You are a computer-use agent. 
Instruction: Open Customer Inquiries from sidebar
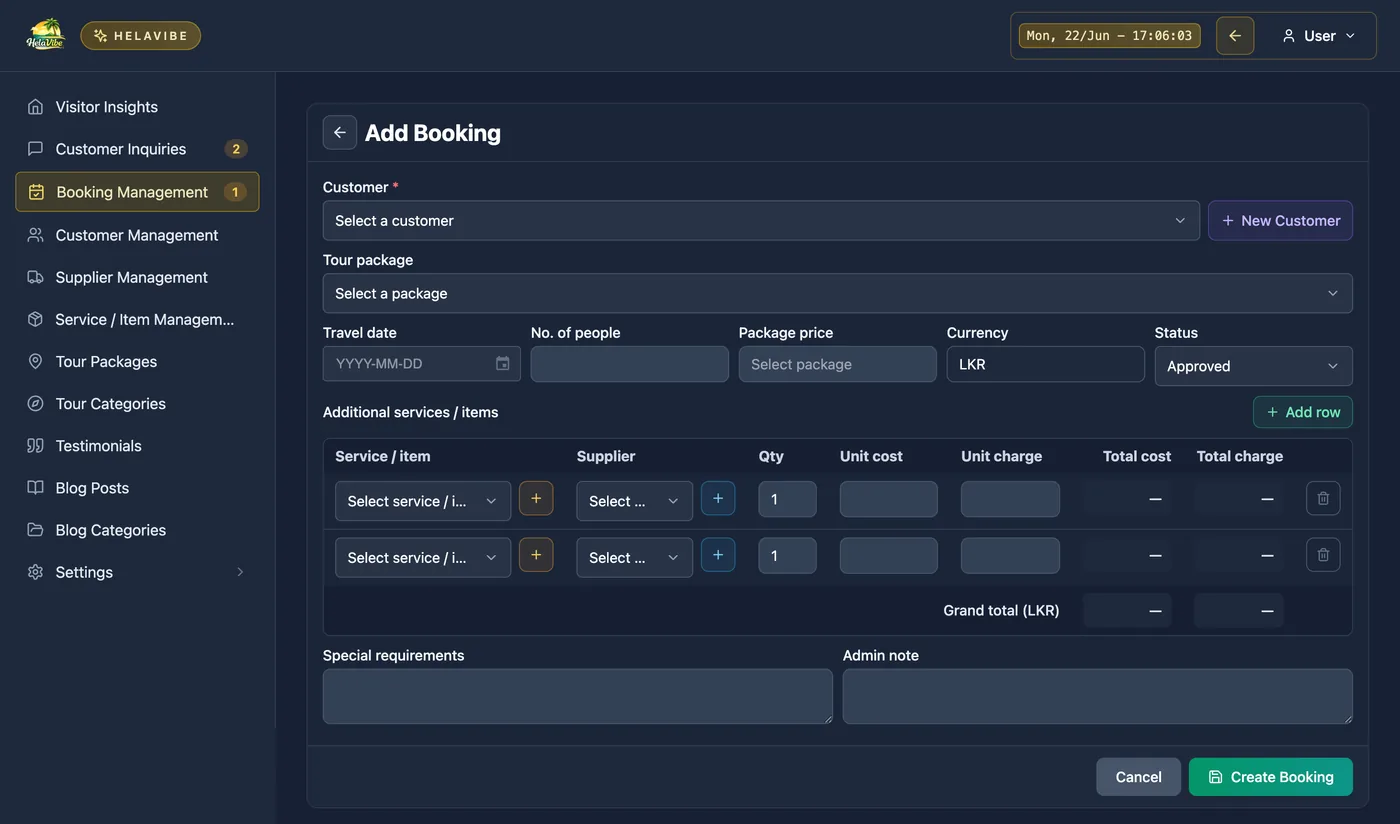click(x=137, y=149)
